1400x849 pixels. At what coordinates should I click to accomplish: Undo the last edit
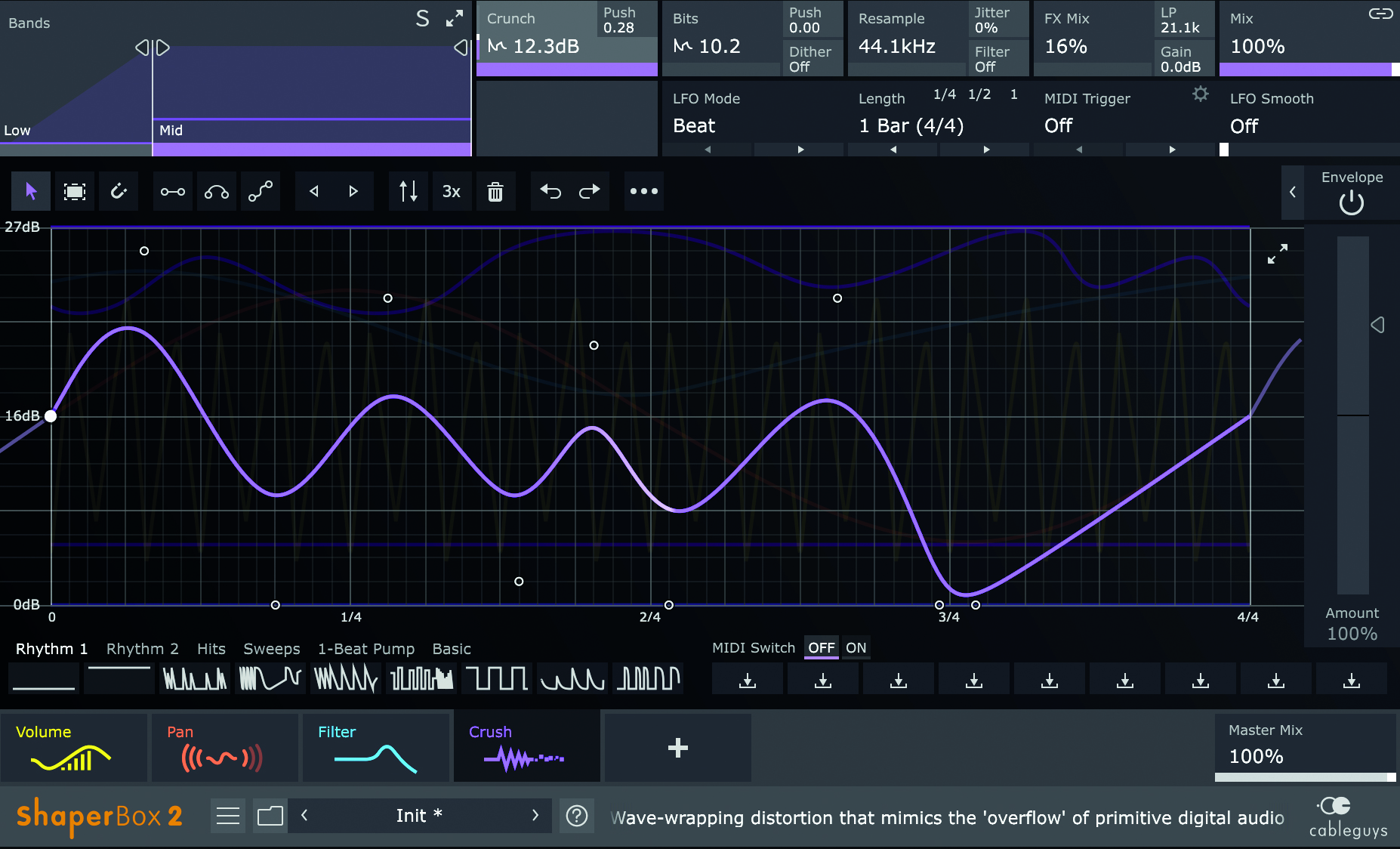point(550,191)
